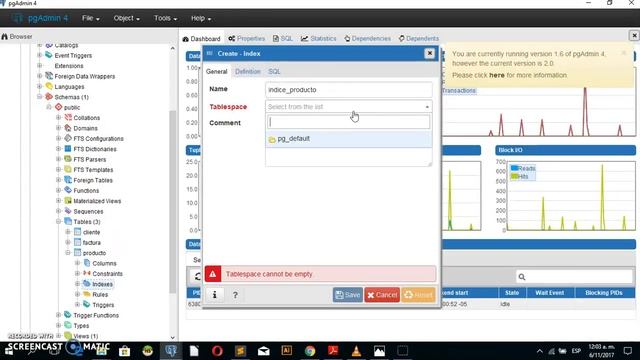Click the Wait Event column header

click(x=549, y=293)
